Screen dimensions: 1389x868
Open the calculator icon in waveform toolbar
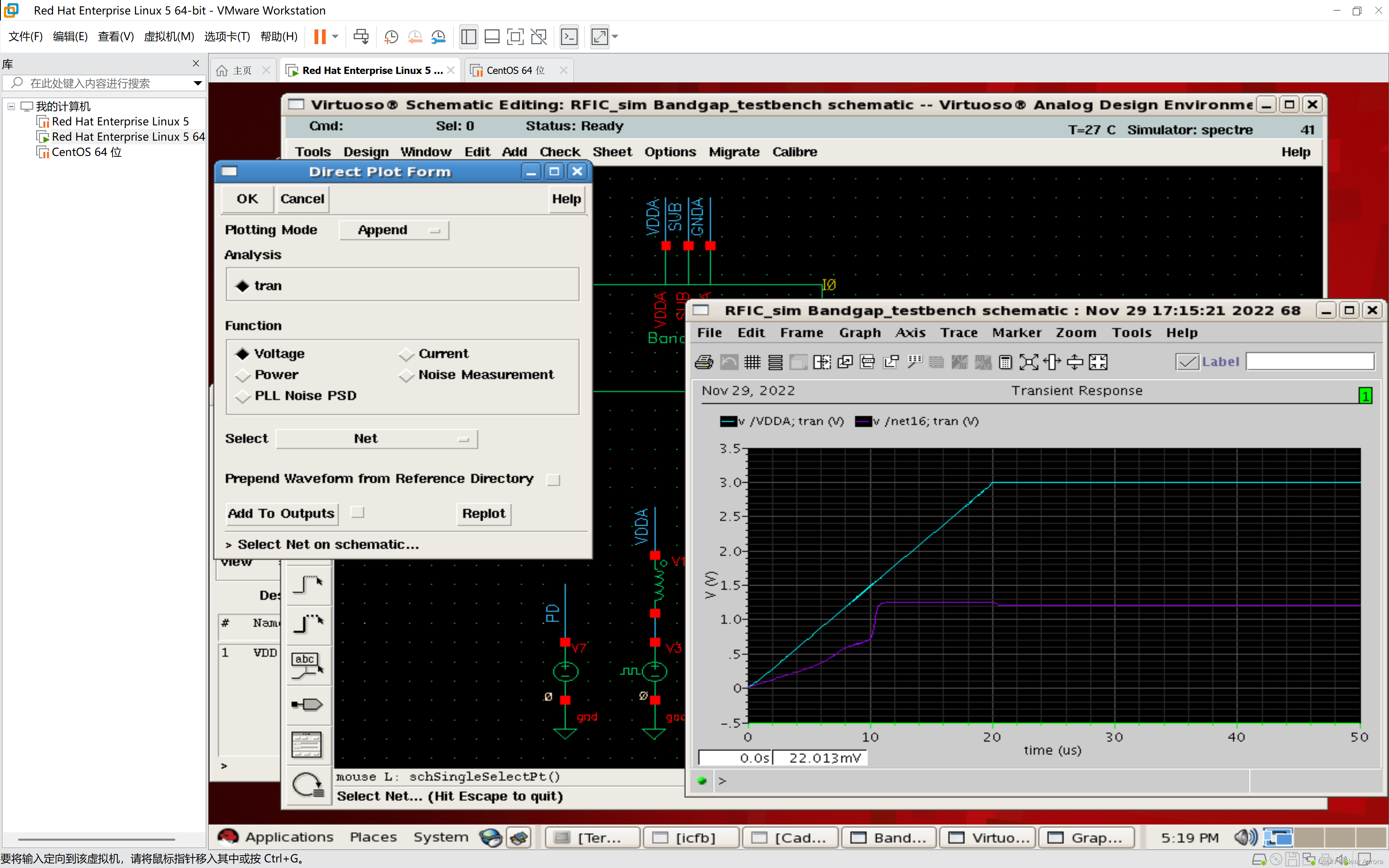(1005, 362)
